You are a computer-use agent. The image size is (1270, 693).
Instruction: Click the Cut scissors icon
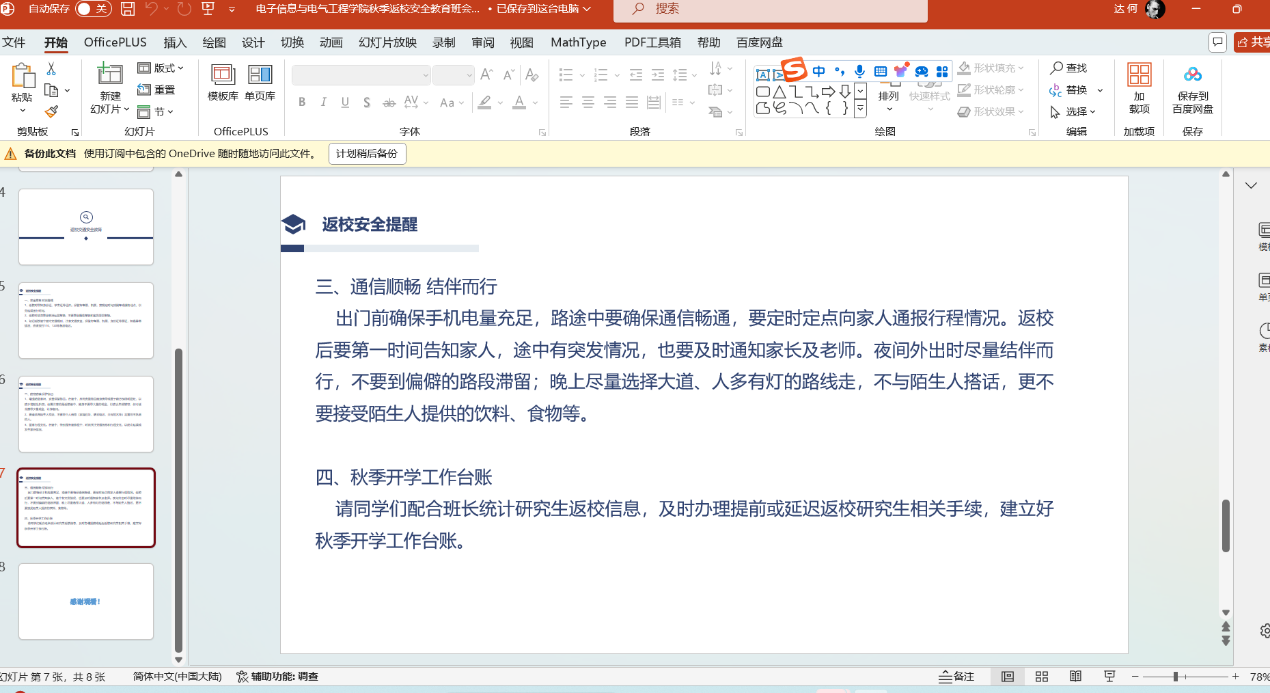pos(51,69)
